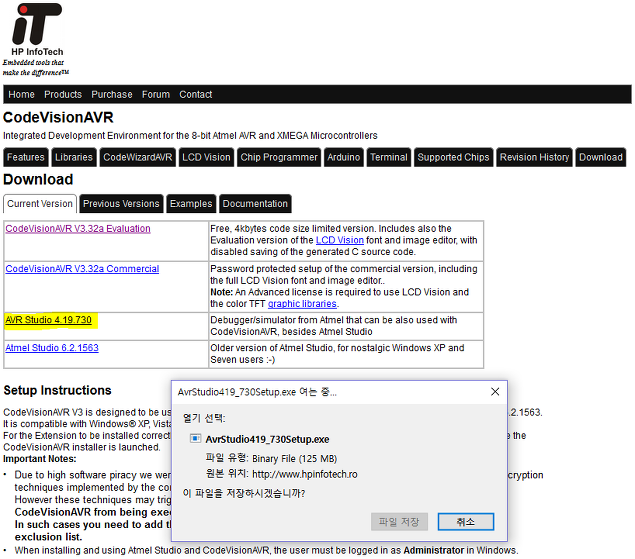
Task: Open the Documentation sub-tab
Action: (255, 203)
